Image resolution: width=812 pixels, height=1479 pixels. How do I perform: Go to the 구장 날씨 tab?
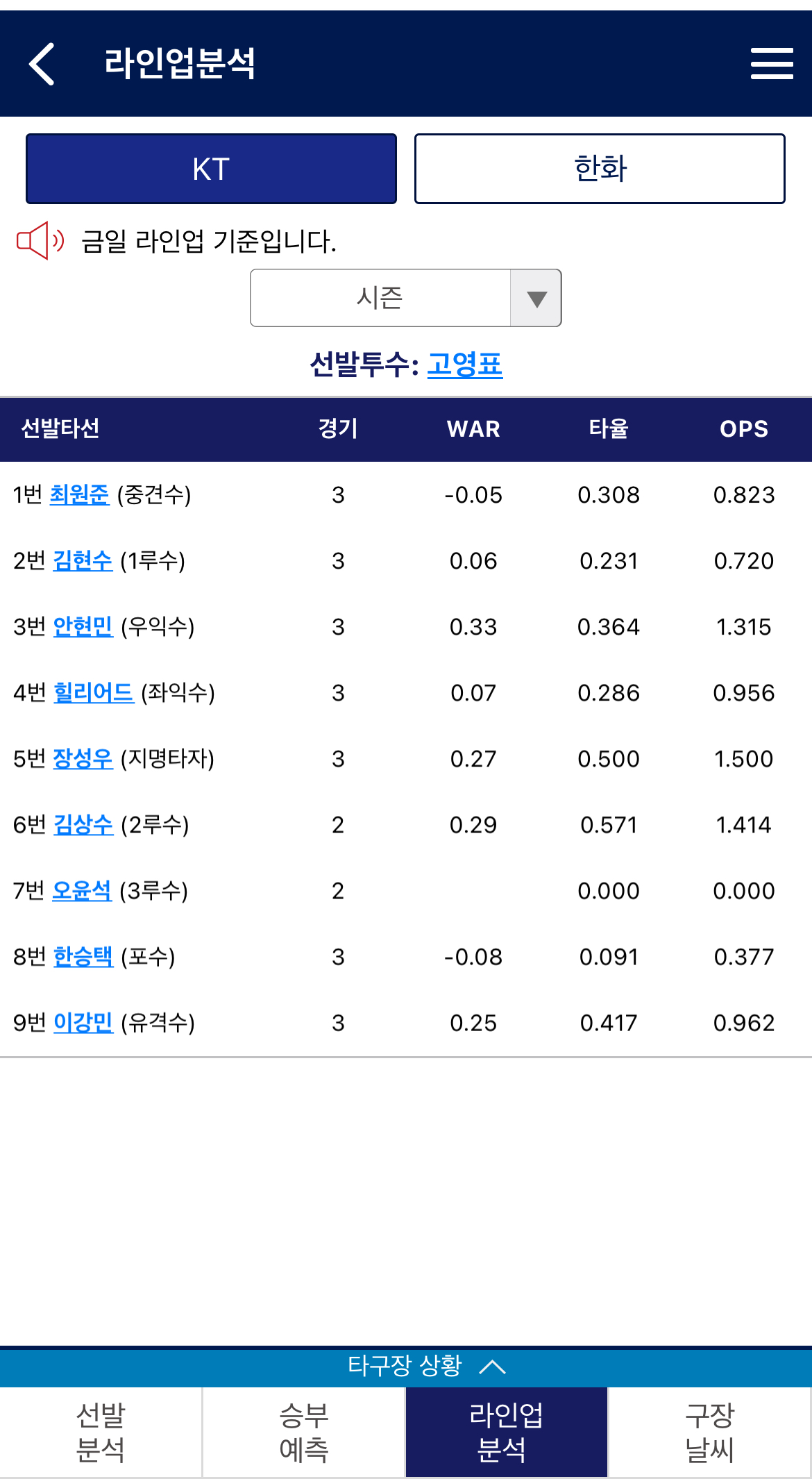[710, 1432]
